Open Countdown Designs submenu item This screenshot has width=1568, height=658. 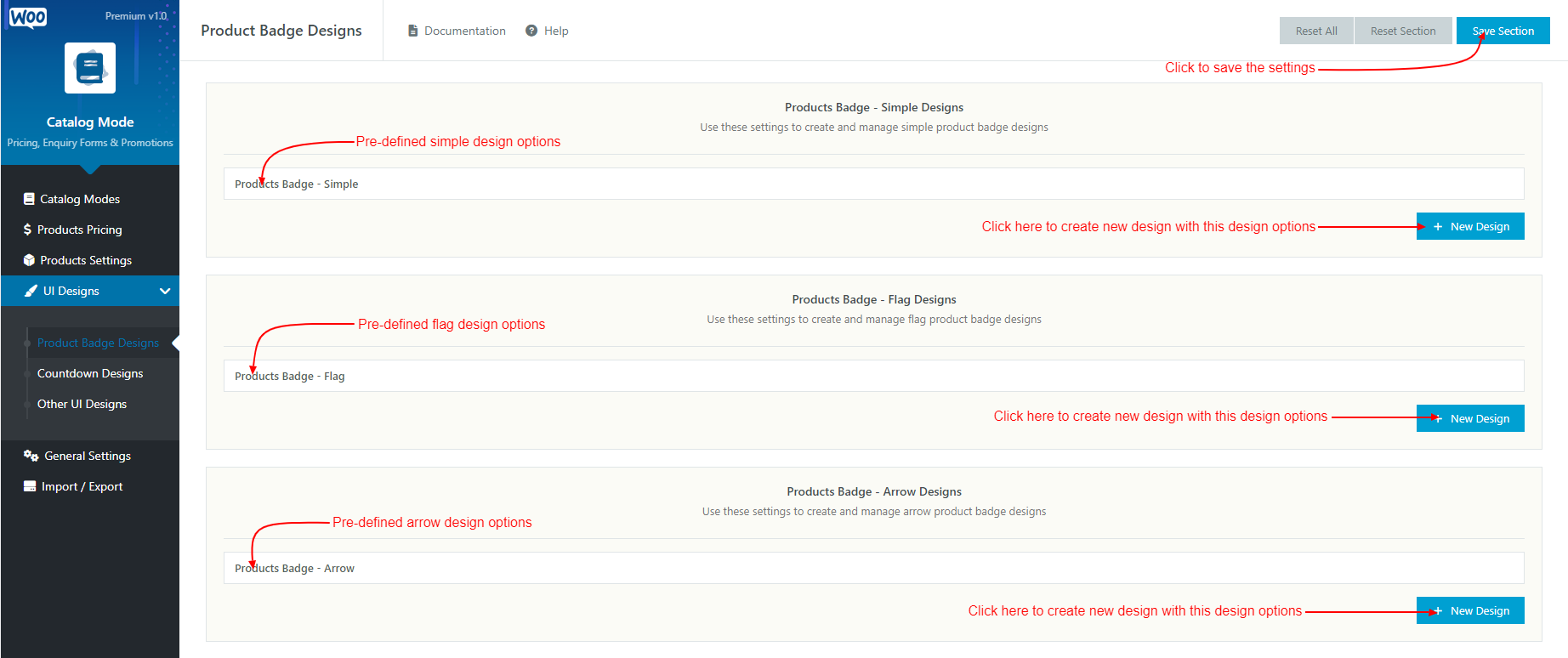pyautogui.click(x=90, y=373)
